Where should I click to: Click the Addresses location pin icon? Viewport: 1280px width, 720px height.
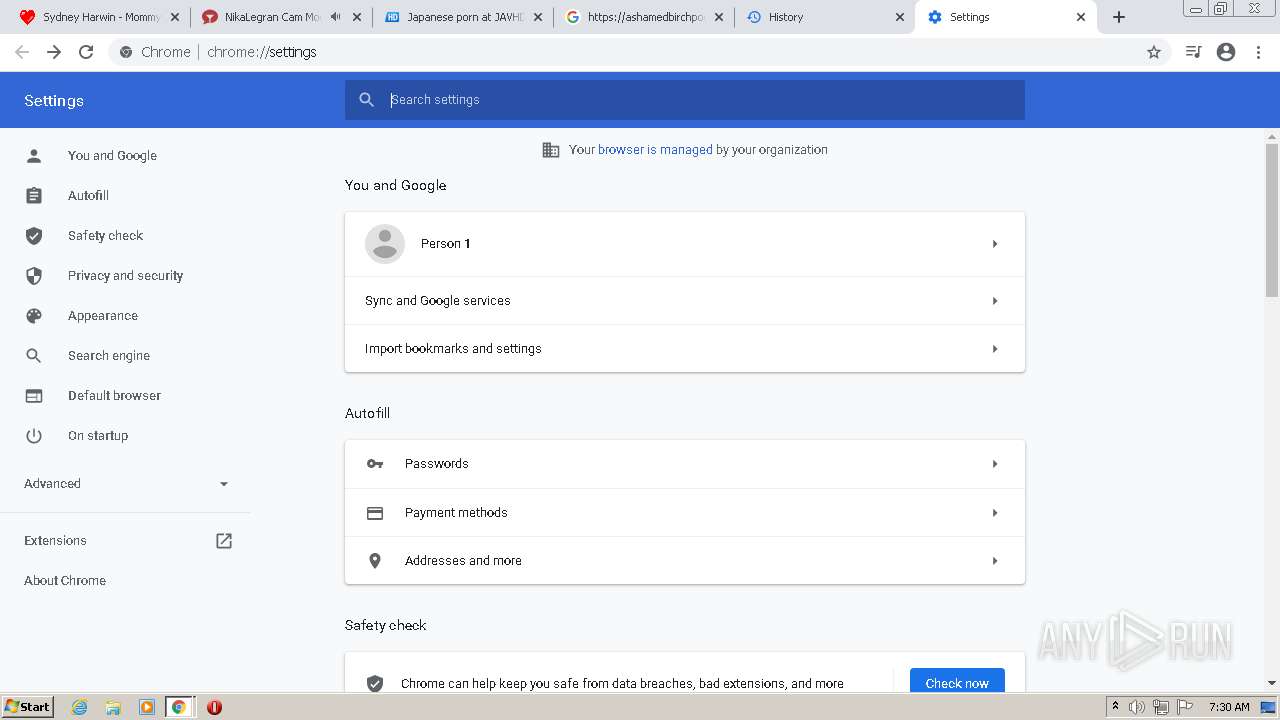click(x=375, y=561)
